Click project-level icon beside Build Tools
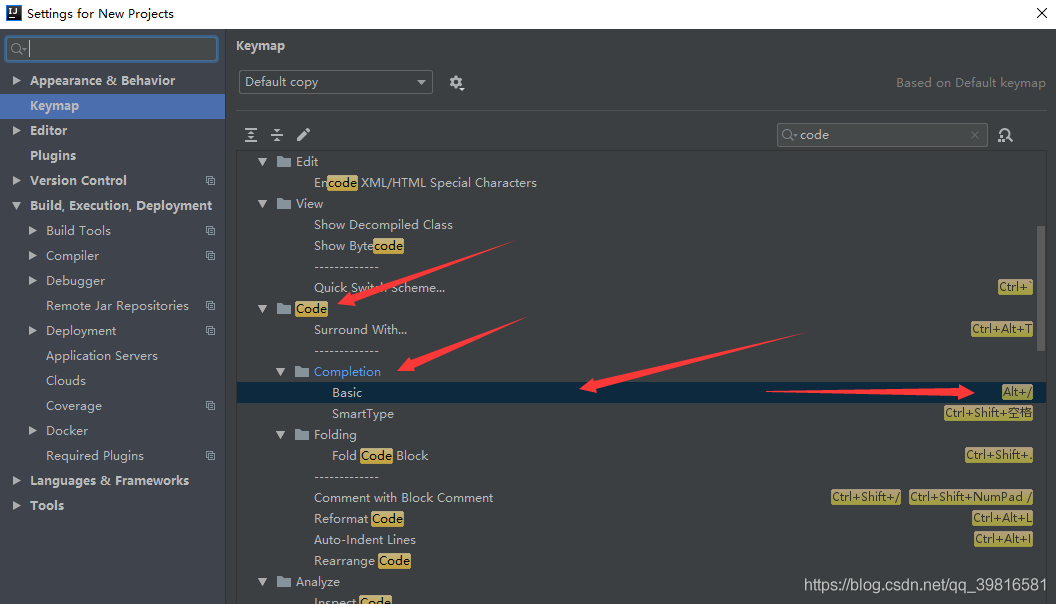The height and width of the screenshot is (604, 1056). (x=210, y=230)
